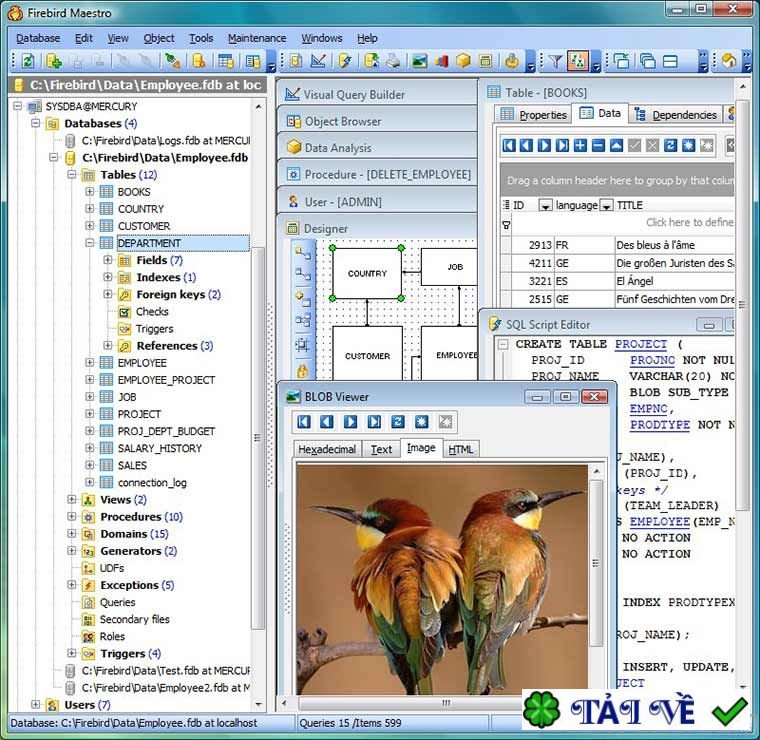Go to next BLOB in BLOB Viewer
This screenshot has height=740, width=760.
pyautogui.click(x=351, y=422)
